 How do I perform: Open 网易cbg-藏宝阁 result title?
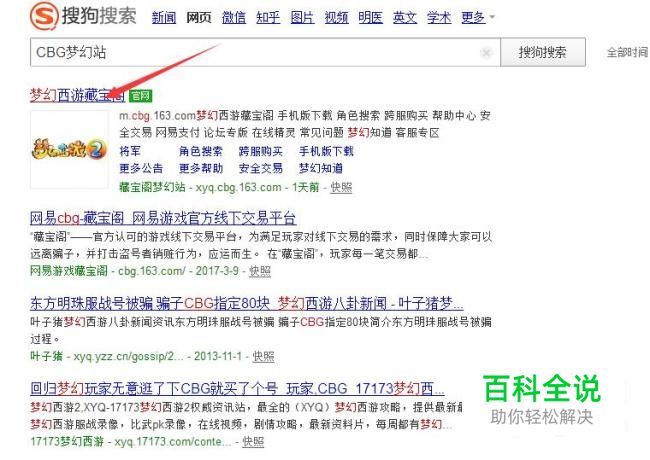click(163, 218)
